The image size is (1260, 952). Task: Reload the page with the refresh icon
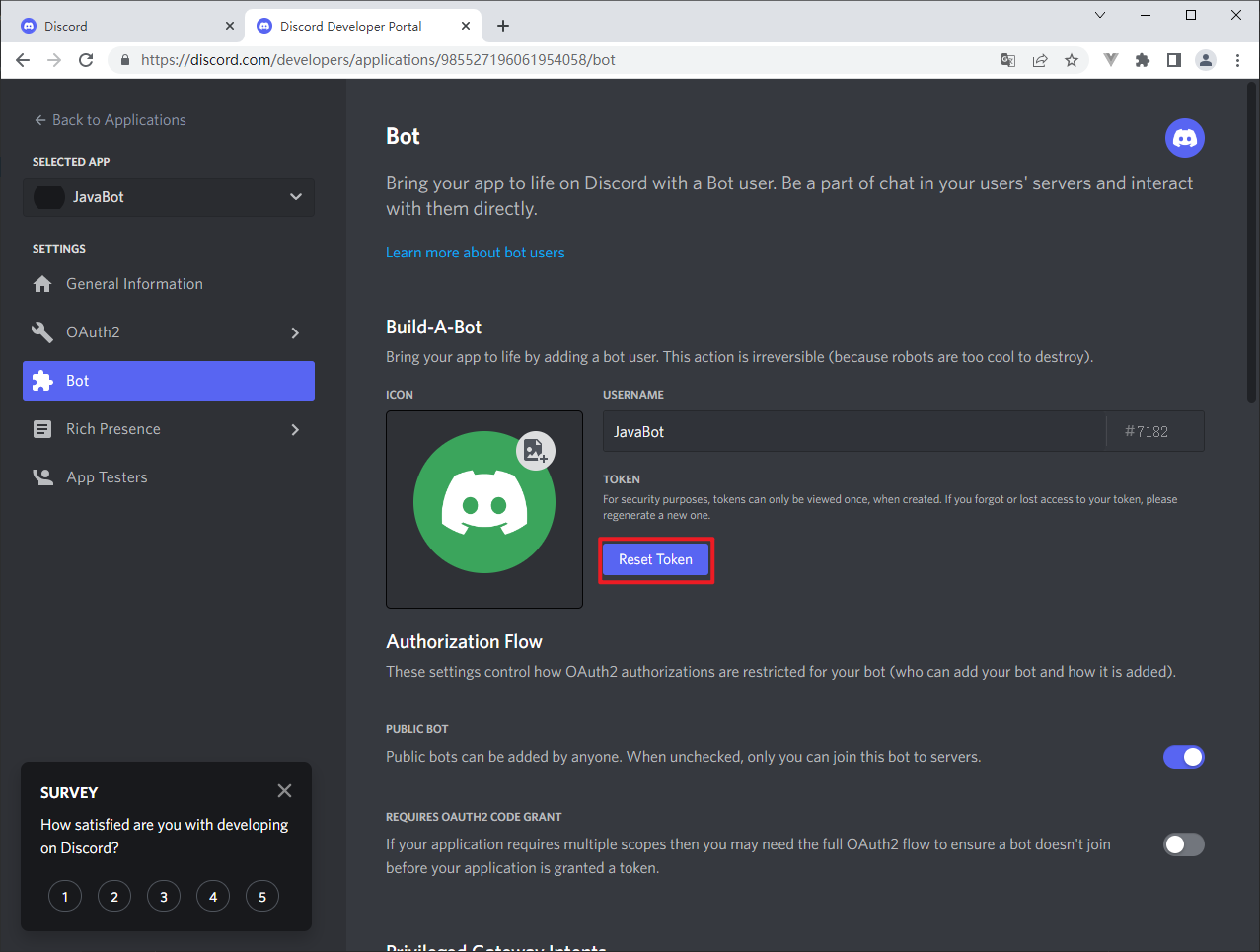coord(86,60)
